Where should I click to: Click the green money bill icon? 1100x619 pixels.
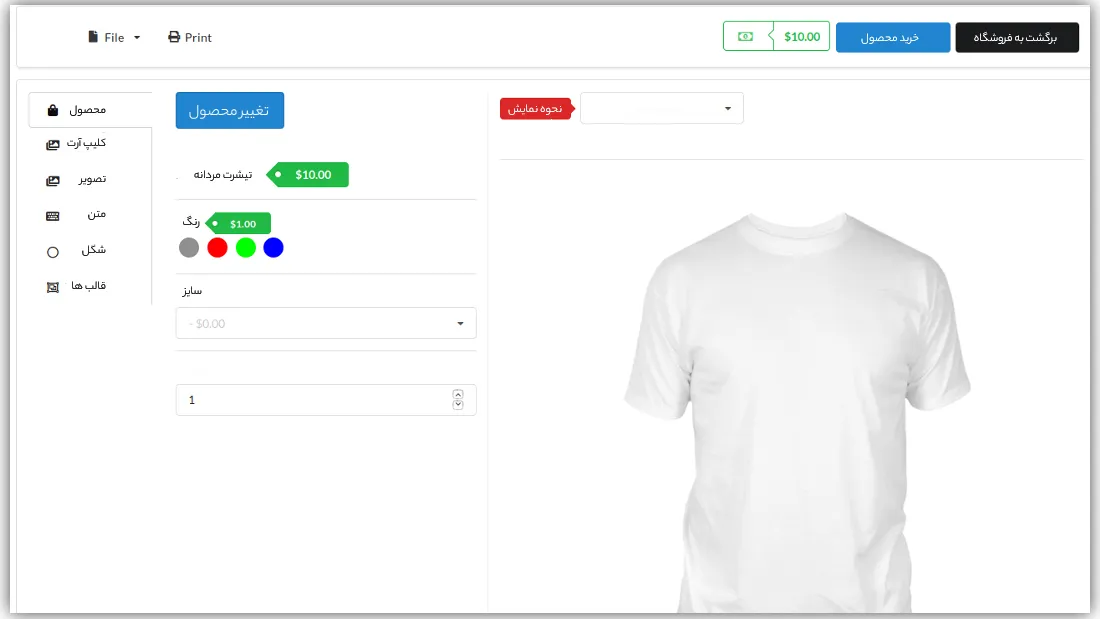pyautogui.click(x=745, y=36)
